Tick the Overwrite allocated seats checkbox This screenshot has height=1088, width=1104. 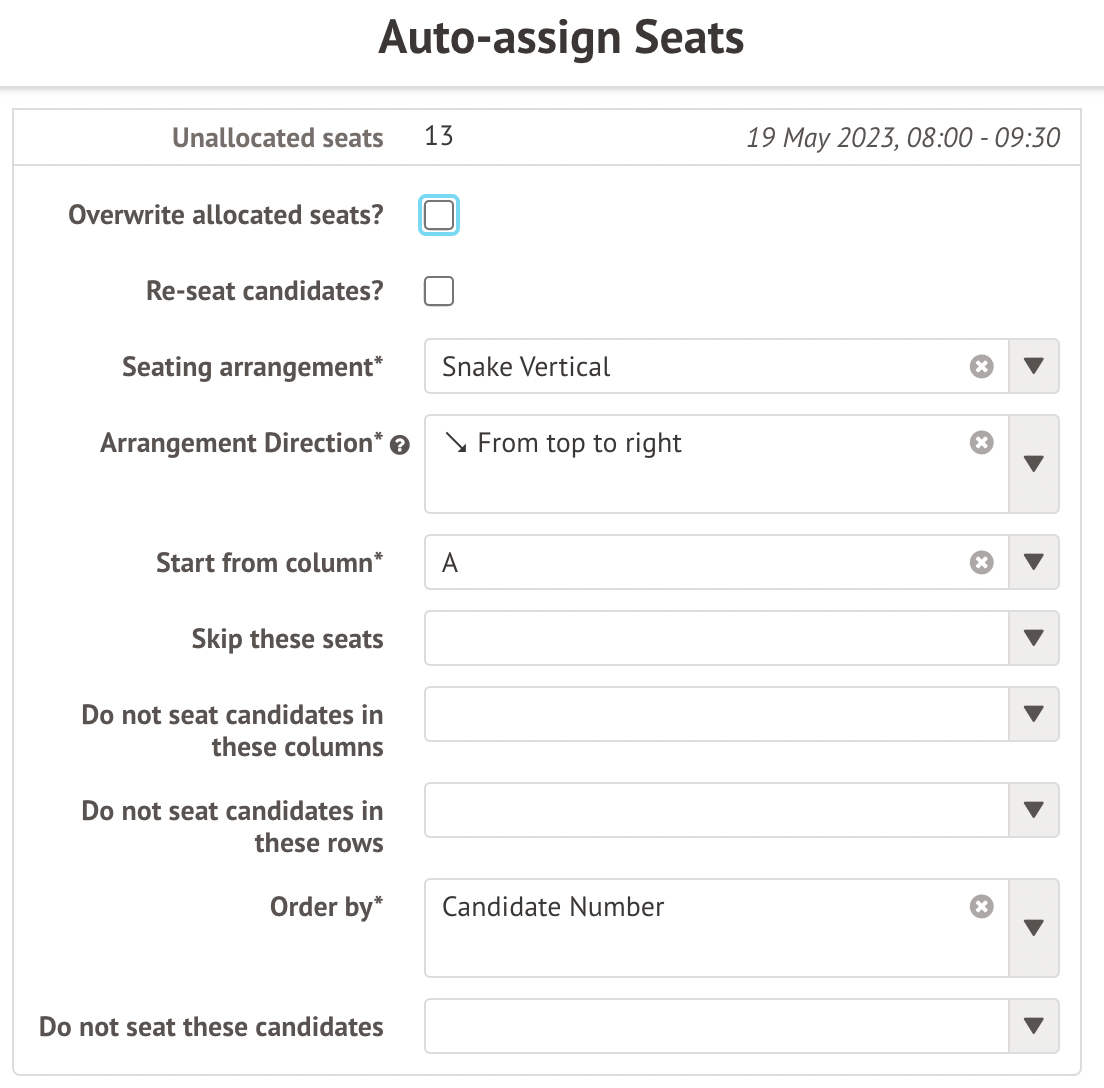point(439,215)
